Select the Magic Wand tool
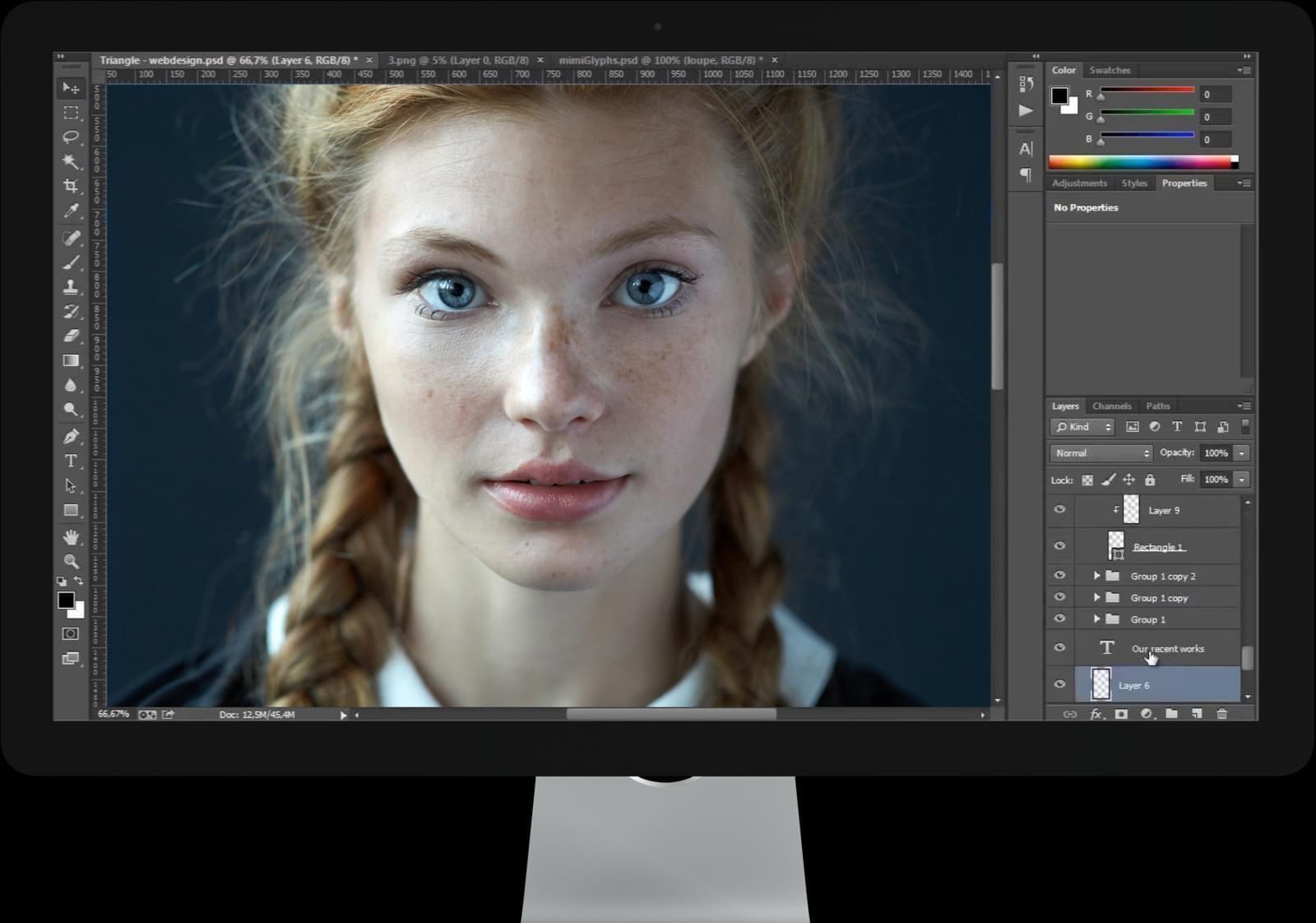The height and width of the screenshot is (923, 1316). pyautogui.click(x=71, y=161)
